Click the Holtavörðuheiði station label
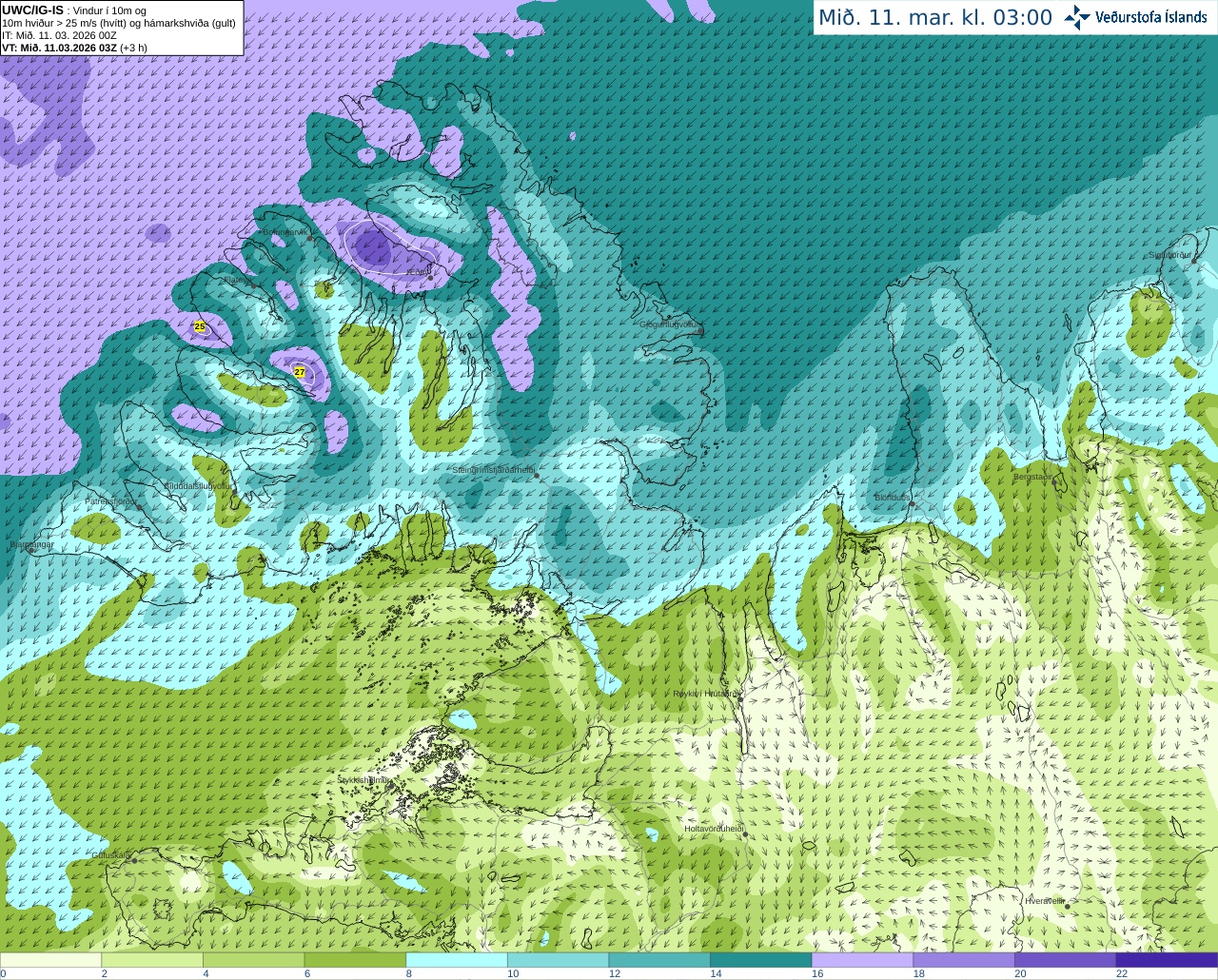Image resolution: width=1218 pixels, height=980 pixels. 714,829
